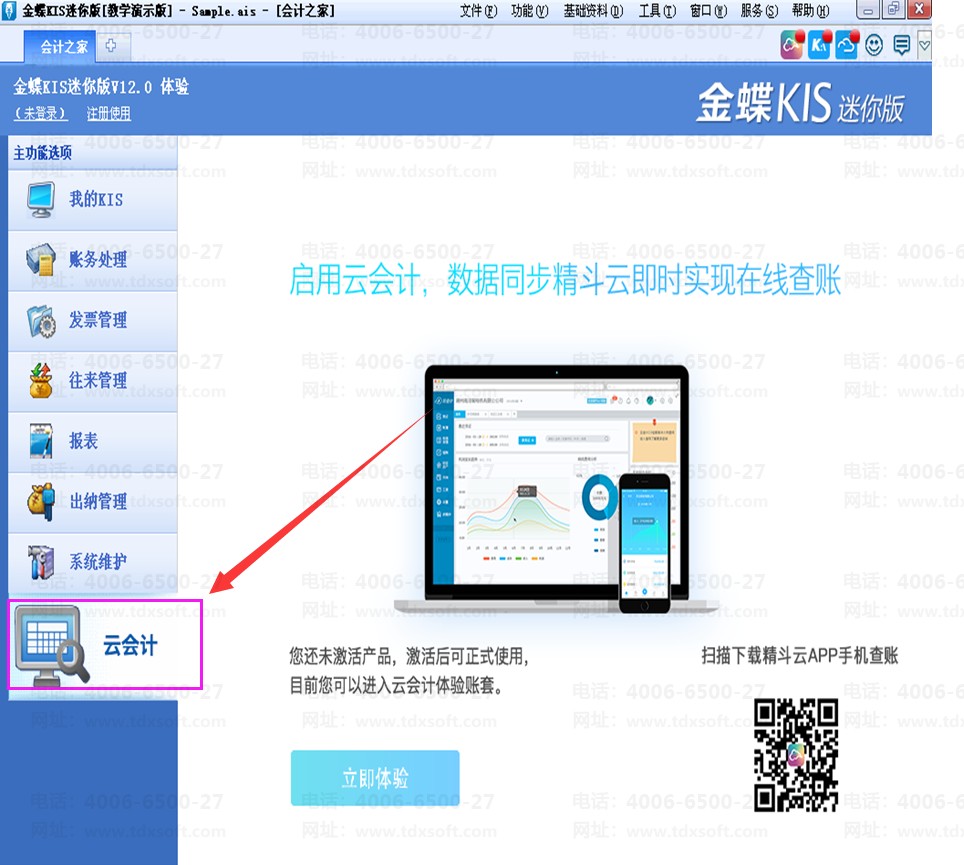Click the (未登录) login link

41,114
